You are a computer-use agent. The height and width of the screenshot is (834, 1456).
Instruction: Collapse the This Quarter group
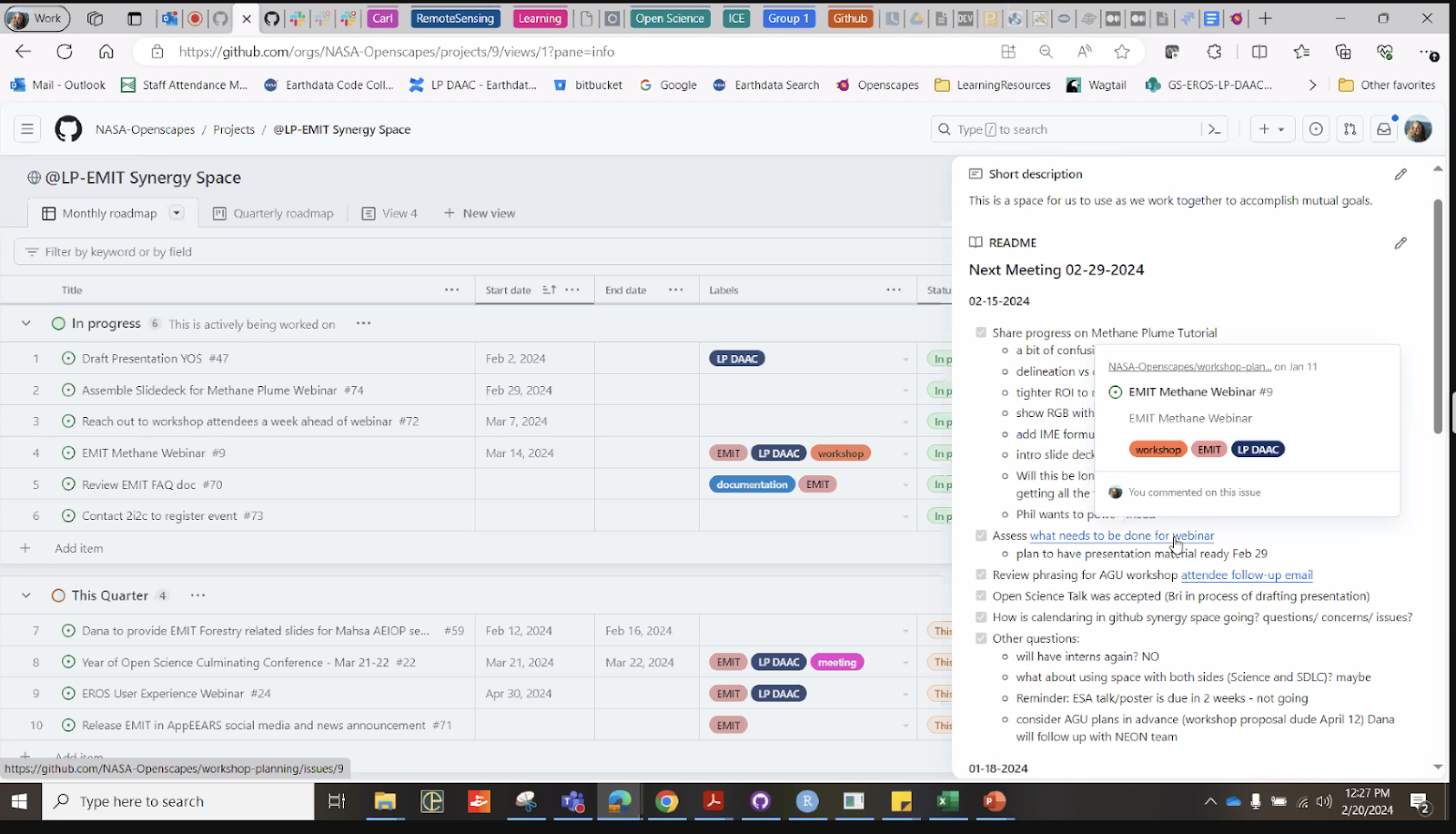pyautogui.click(x=25, y=595)
